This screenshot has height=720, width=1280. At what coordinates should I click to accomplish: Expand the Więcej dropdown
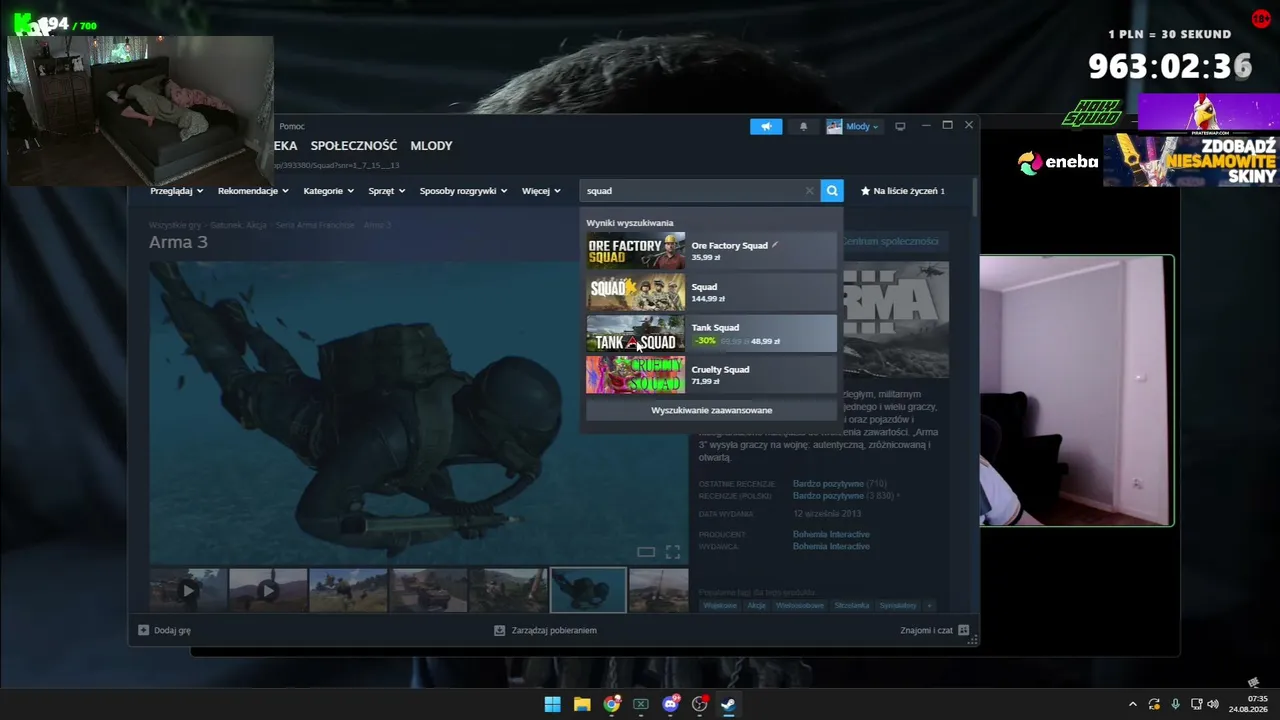(541, 191)
